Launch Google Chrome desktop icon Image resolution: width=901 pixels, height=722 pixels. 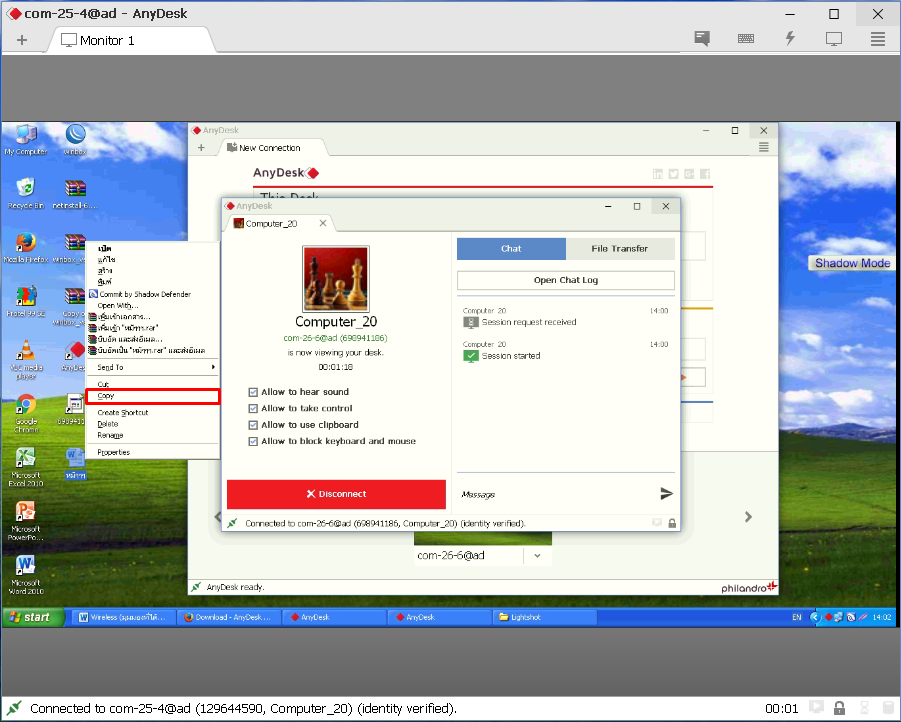pos(25,413)
